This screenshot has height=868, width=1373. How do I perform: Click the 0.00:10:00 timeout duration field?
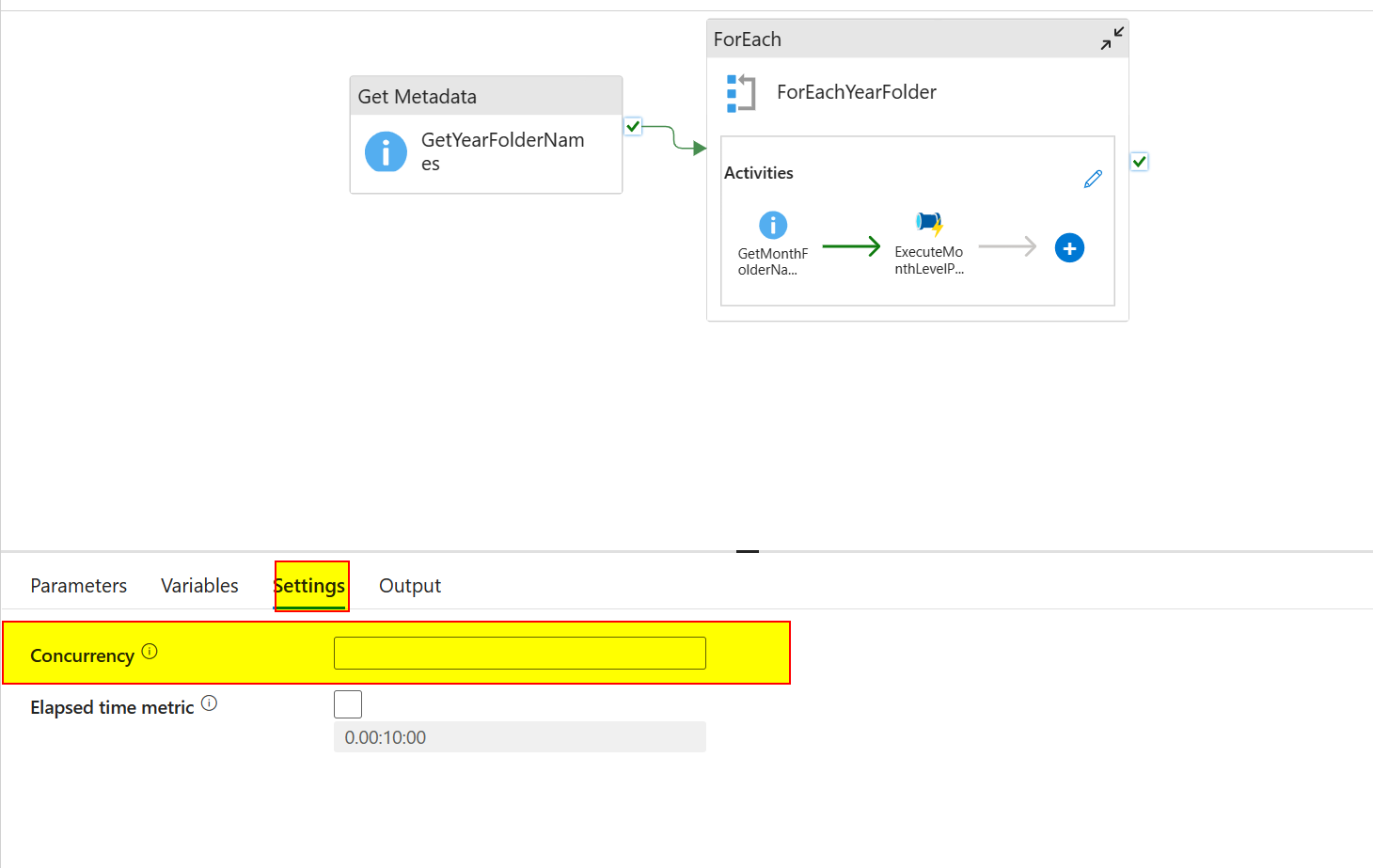519,736
